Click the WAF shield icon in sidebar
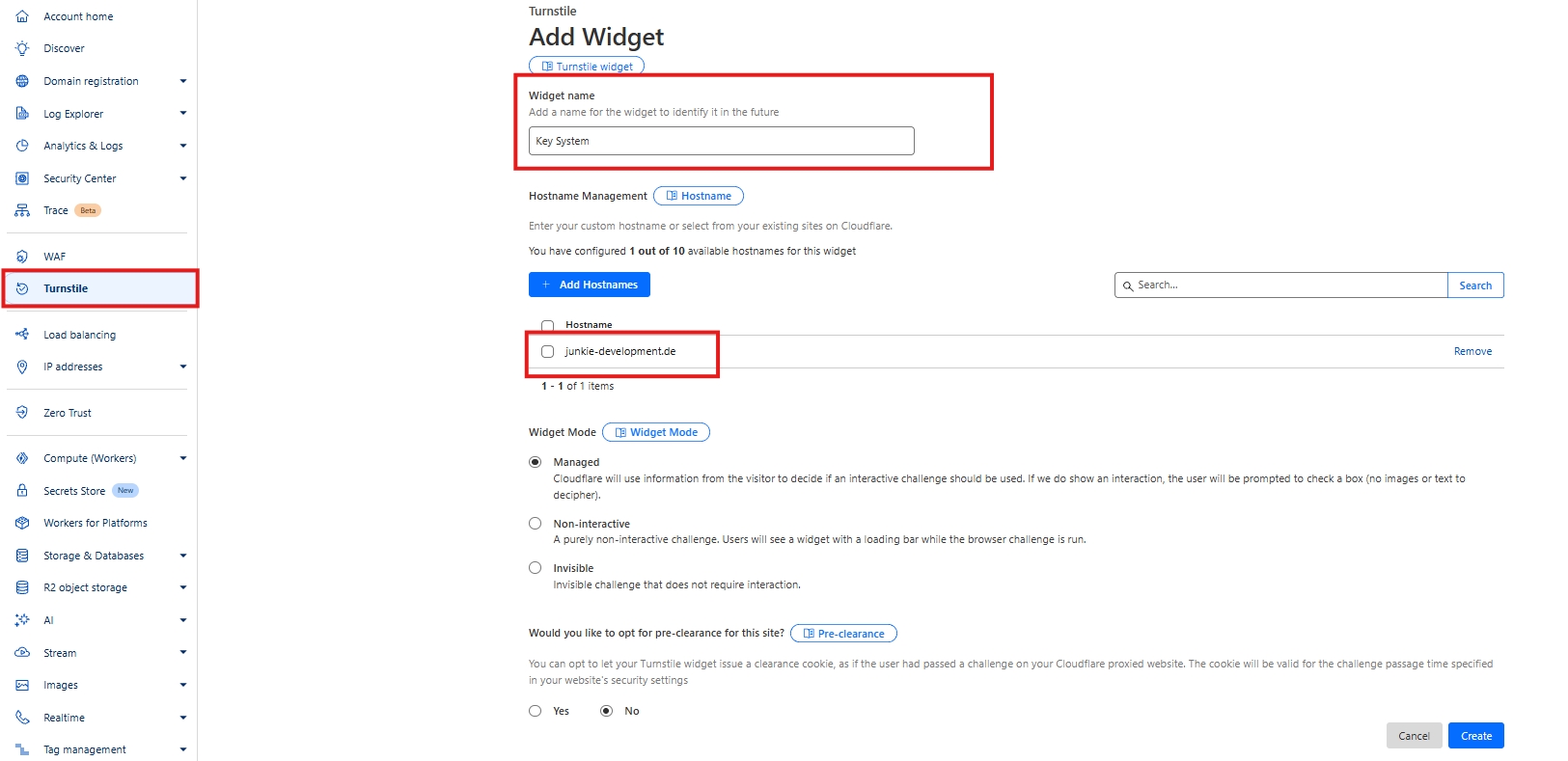 tap(22, 257)
